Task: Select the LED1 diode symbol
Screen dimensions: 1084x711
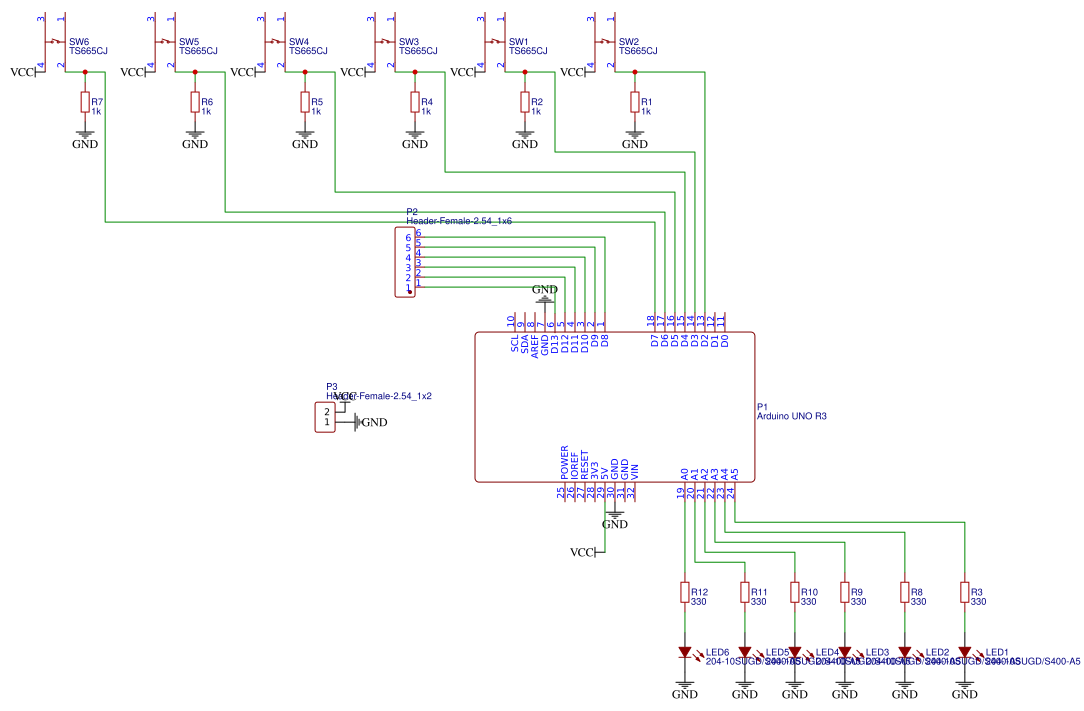Action: [965, 652]
